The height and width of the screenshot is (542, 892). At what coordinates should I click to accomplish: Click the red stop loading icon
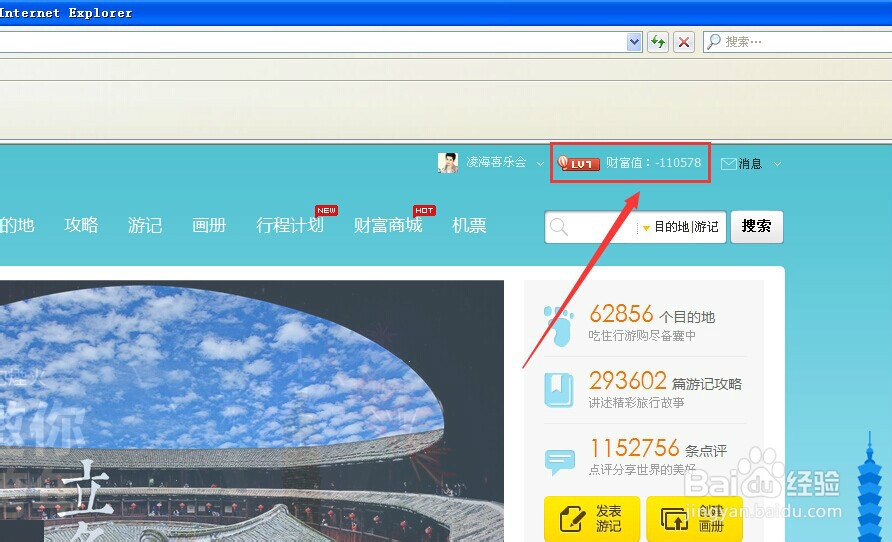pos(684,42)
